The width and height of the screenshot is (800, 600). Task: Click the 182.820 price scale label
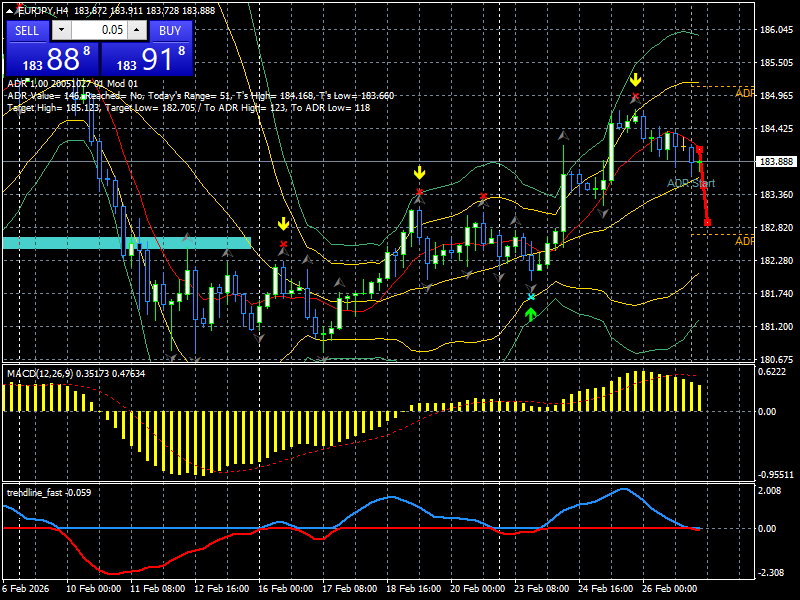coord(777,228)
